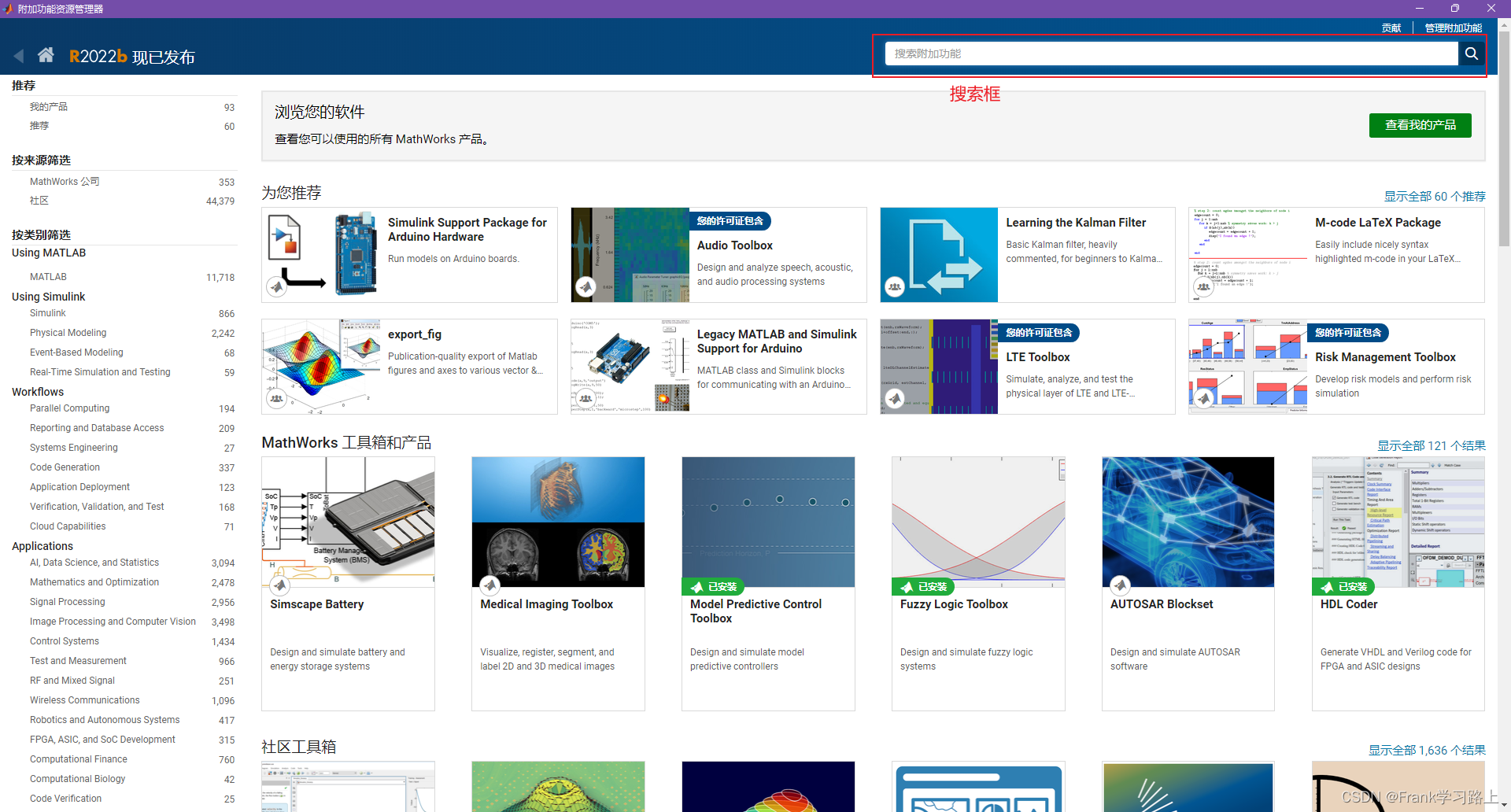Screen dimensions: 1511x812
Task: Open export_fig recommendation title
Action: [x=415, y=334]
